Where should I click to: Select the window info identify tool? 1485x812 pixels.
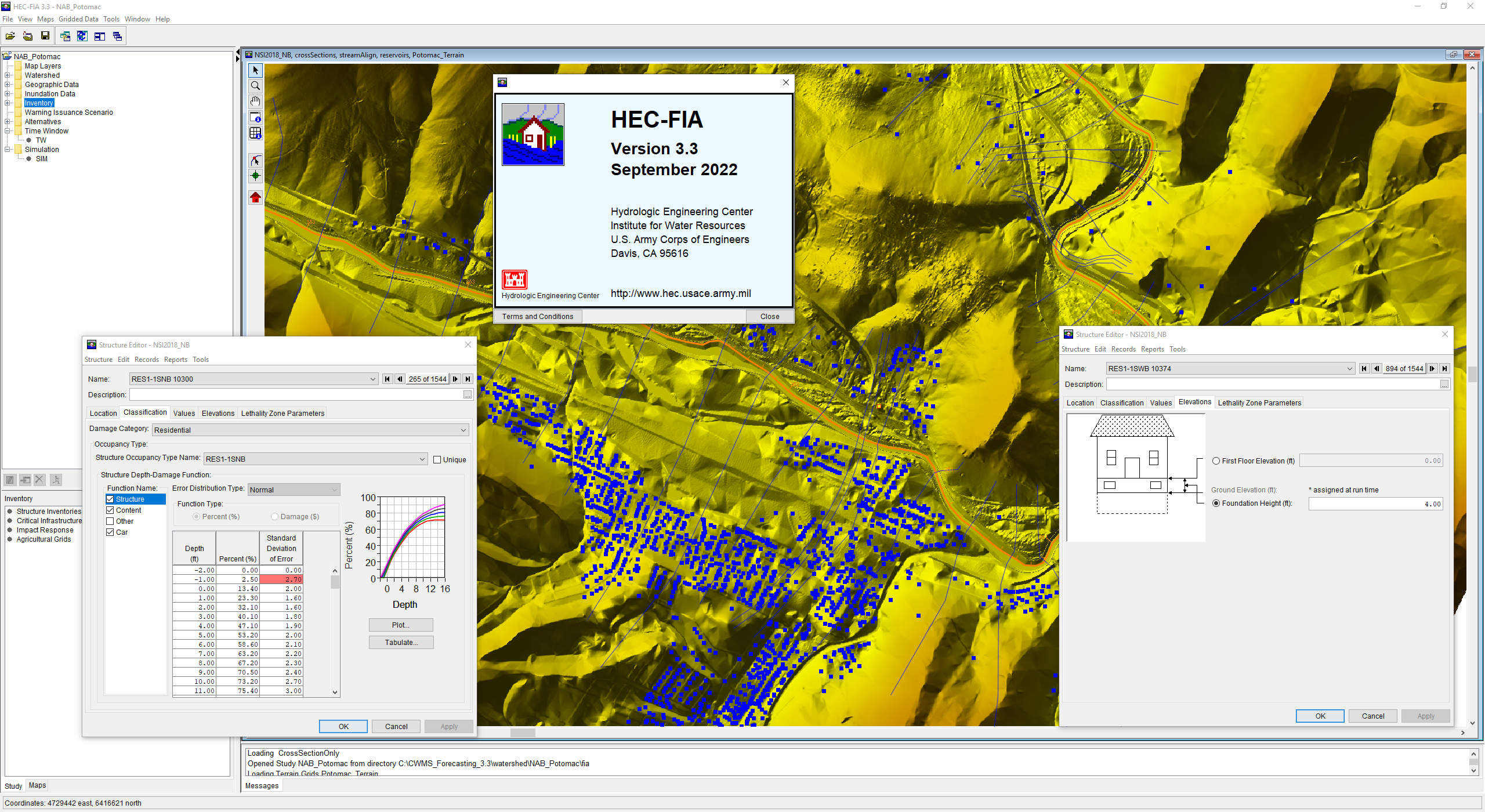255,117
